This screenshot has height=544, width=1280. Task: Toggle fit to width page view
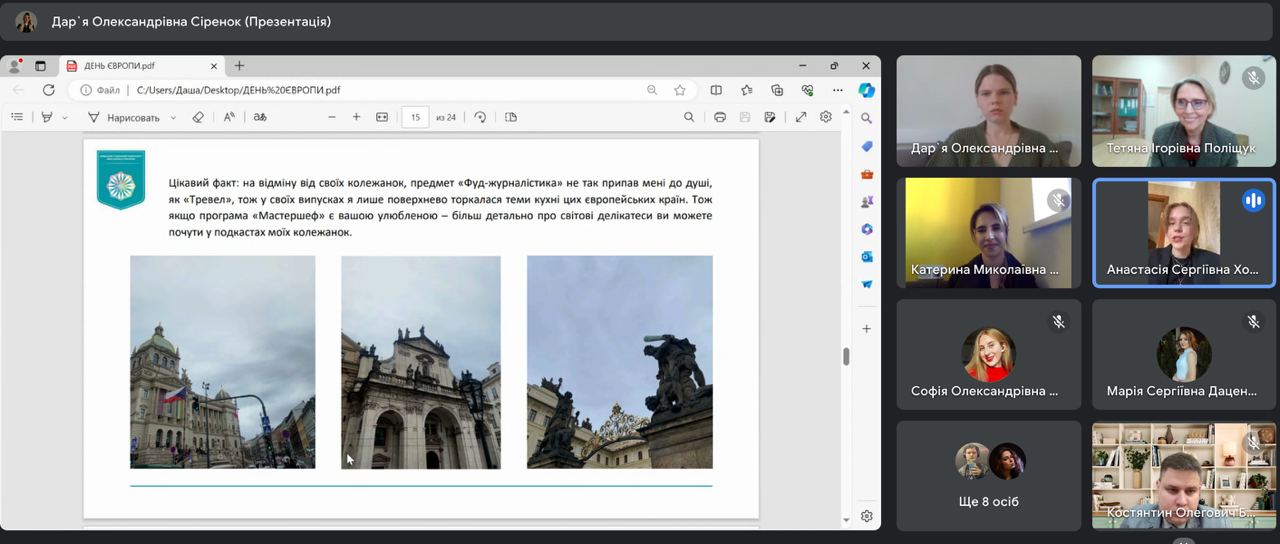pyautogui.click(x=381, y=117)
